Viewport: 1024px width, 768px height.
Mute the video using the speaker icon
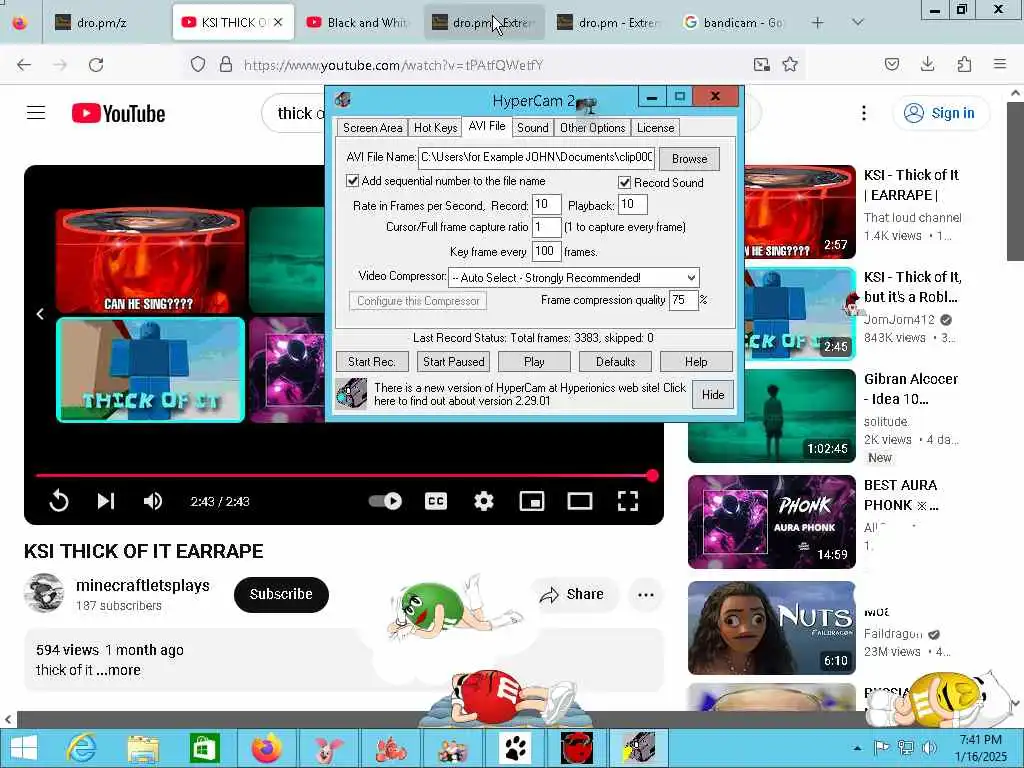pyautogui.click(x=153, y=501)
